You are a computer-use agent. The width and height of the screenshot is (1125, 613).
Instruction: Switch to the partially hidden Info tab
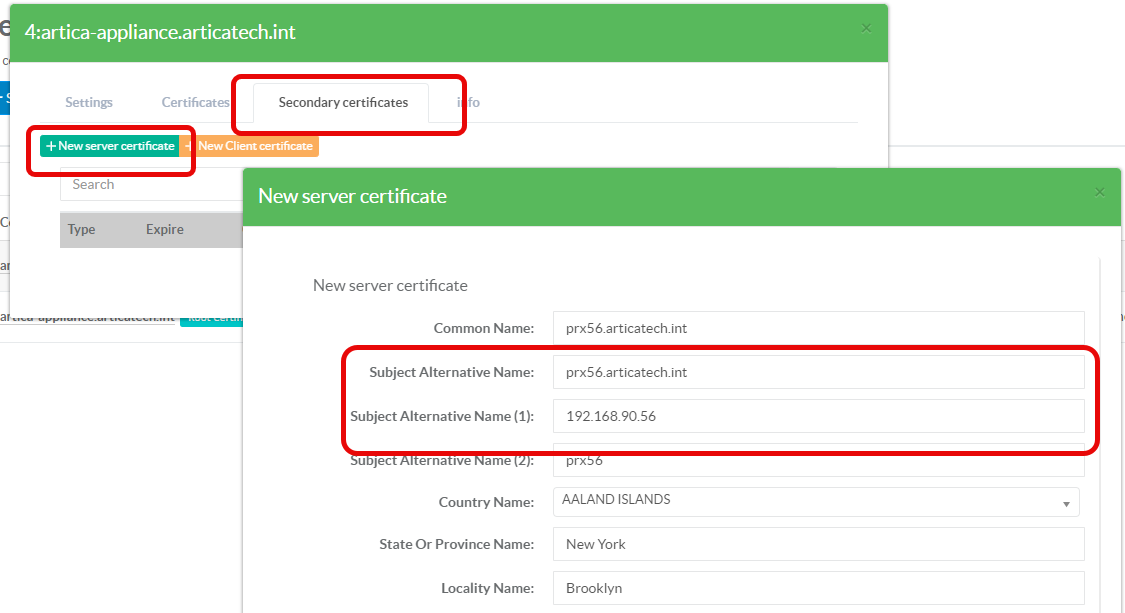[x=469, y=102]
